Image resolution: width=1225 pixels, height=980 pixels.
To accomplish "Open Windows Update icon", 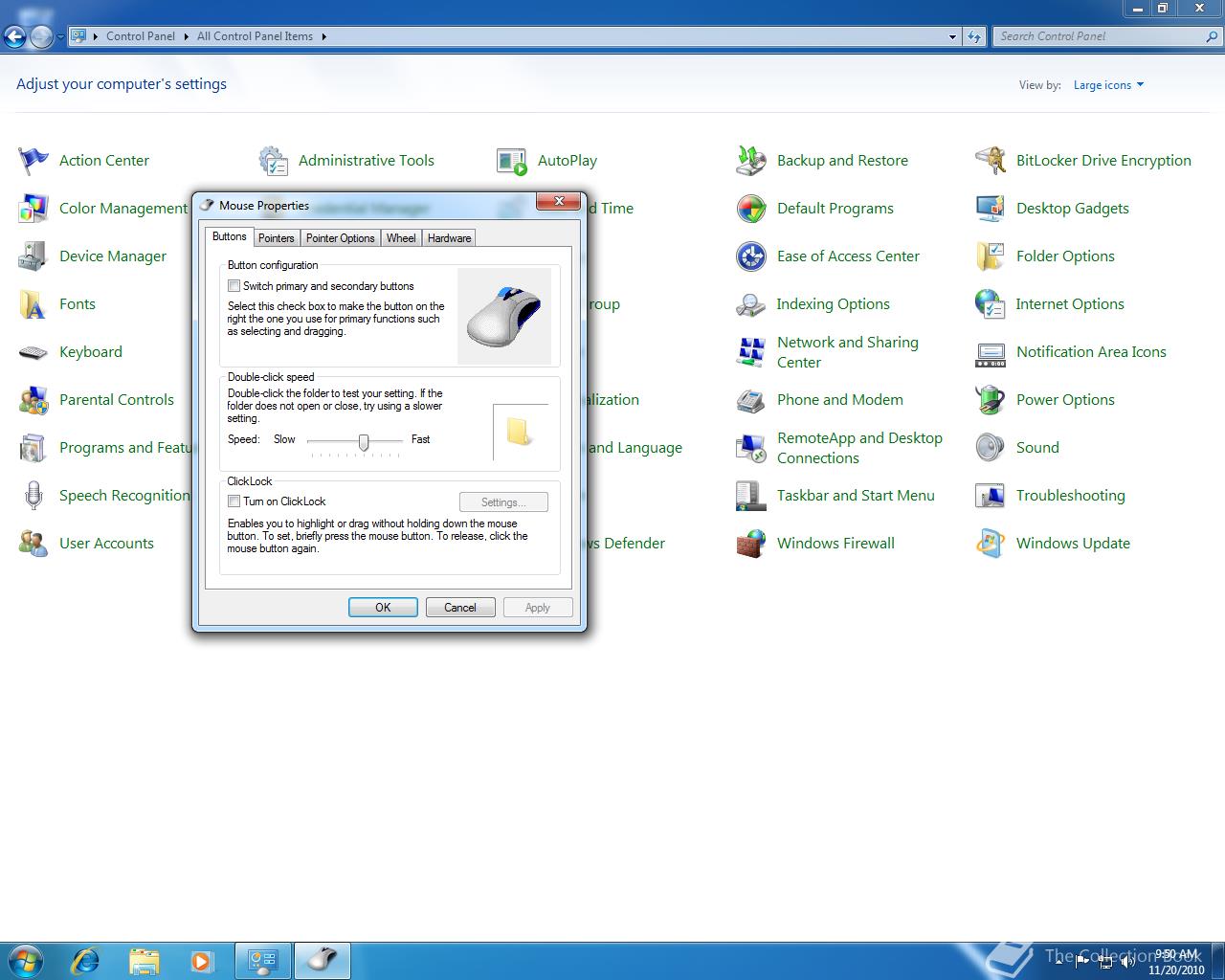I will [x=991, y=544].
